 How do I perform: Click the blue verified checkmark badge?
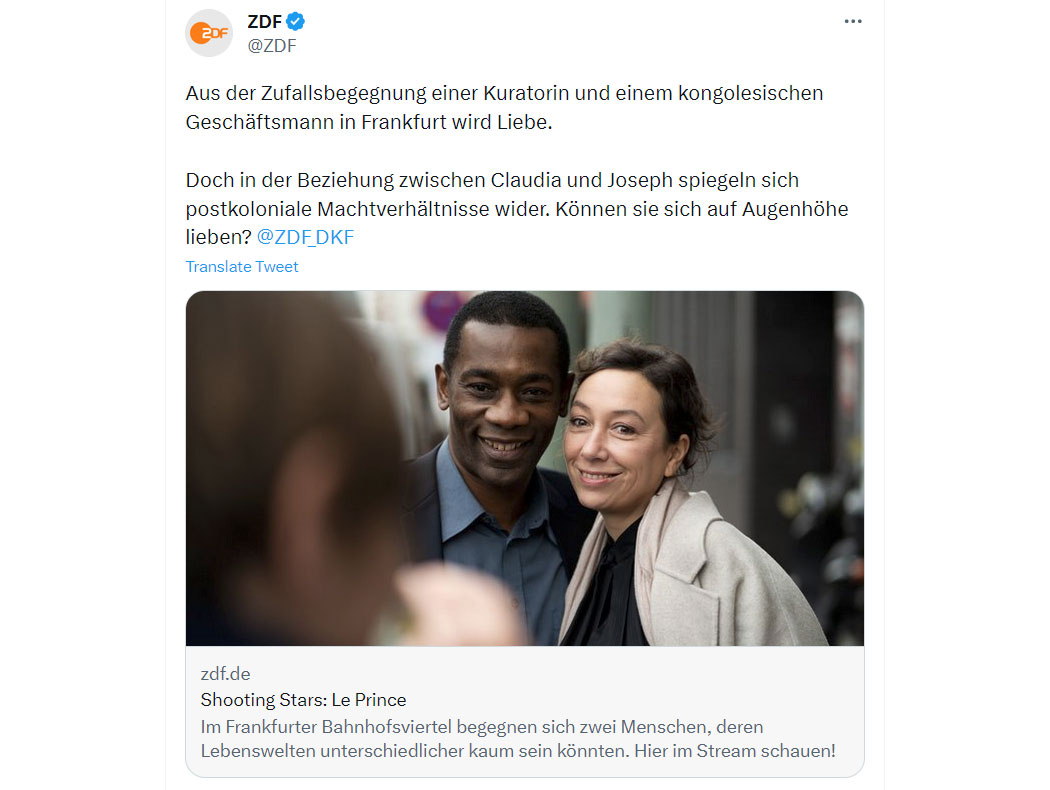tap(295, 21)
